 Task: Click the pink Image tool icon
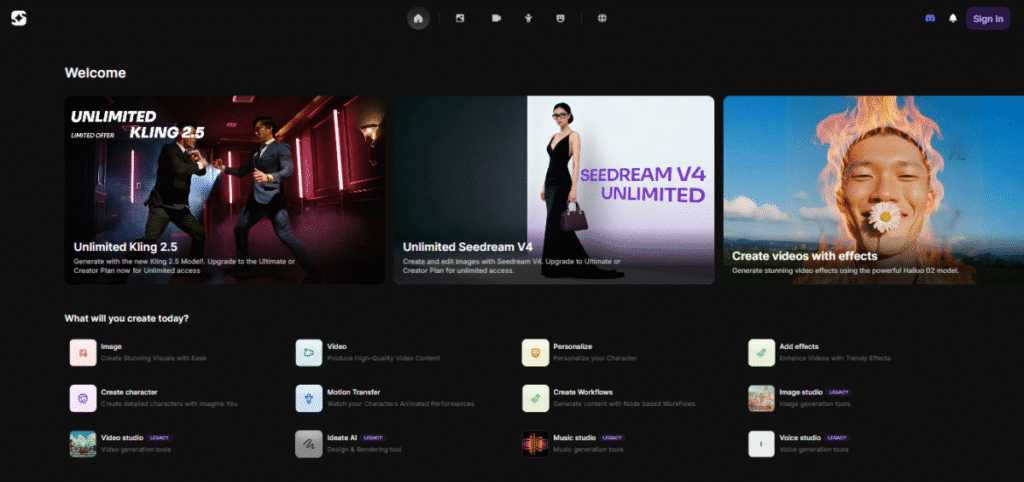pos(83,353)
